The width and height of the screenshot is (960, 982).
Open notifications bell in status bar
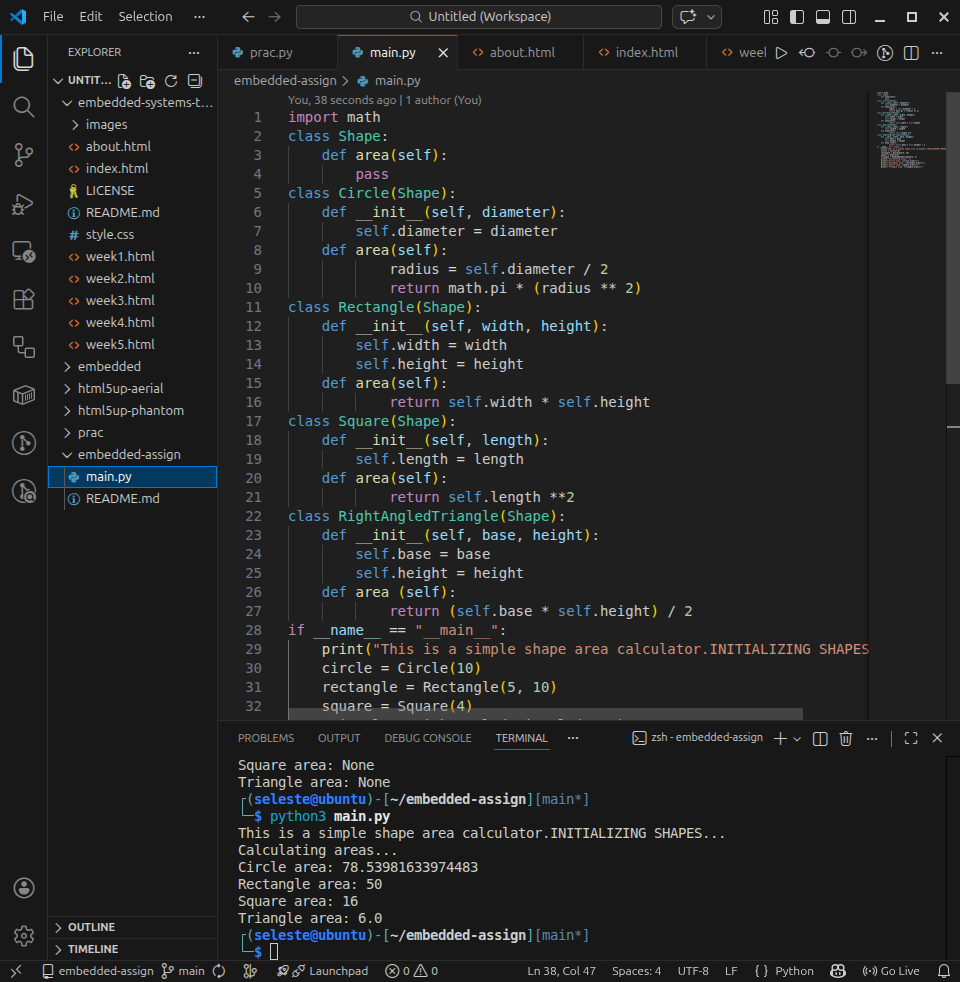[943, 971]
